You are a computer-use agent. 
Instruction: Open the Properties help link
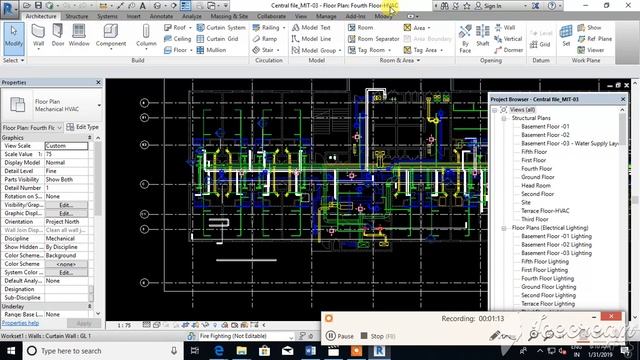pyautogui.click(x=20, y=323)
